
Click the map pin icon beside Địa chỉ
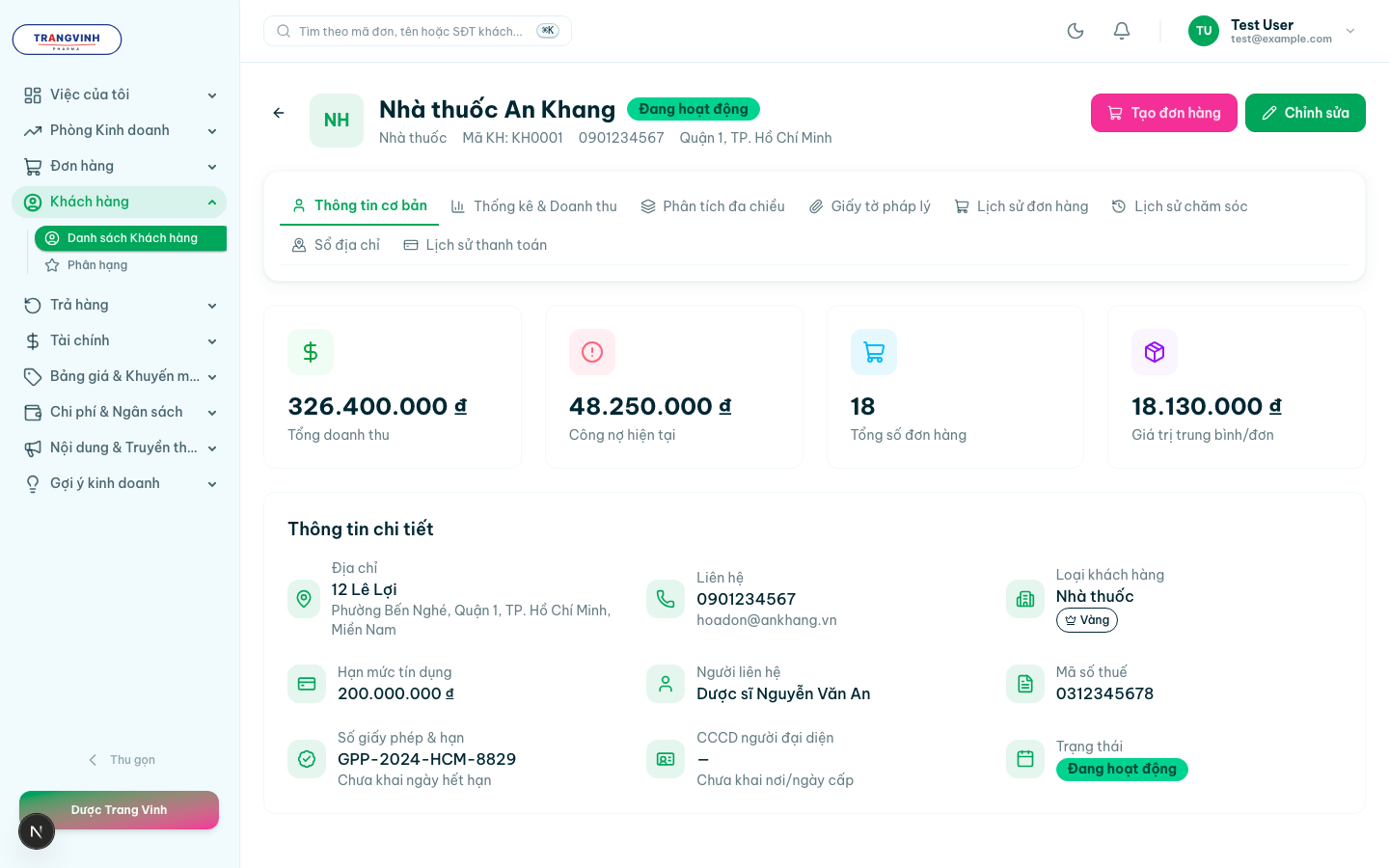pyautogui.click(x=304, y=599)
